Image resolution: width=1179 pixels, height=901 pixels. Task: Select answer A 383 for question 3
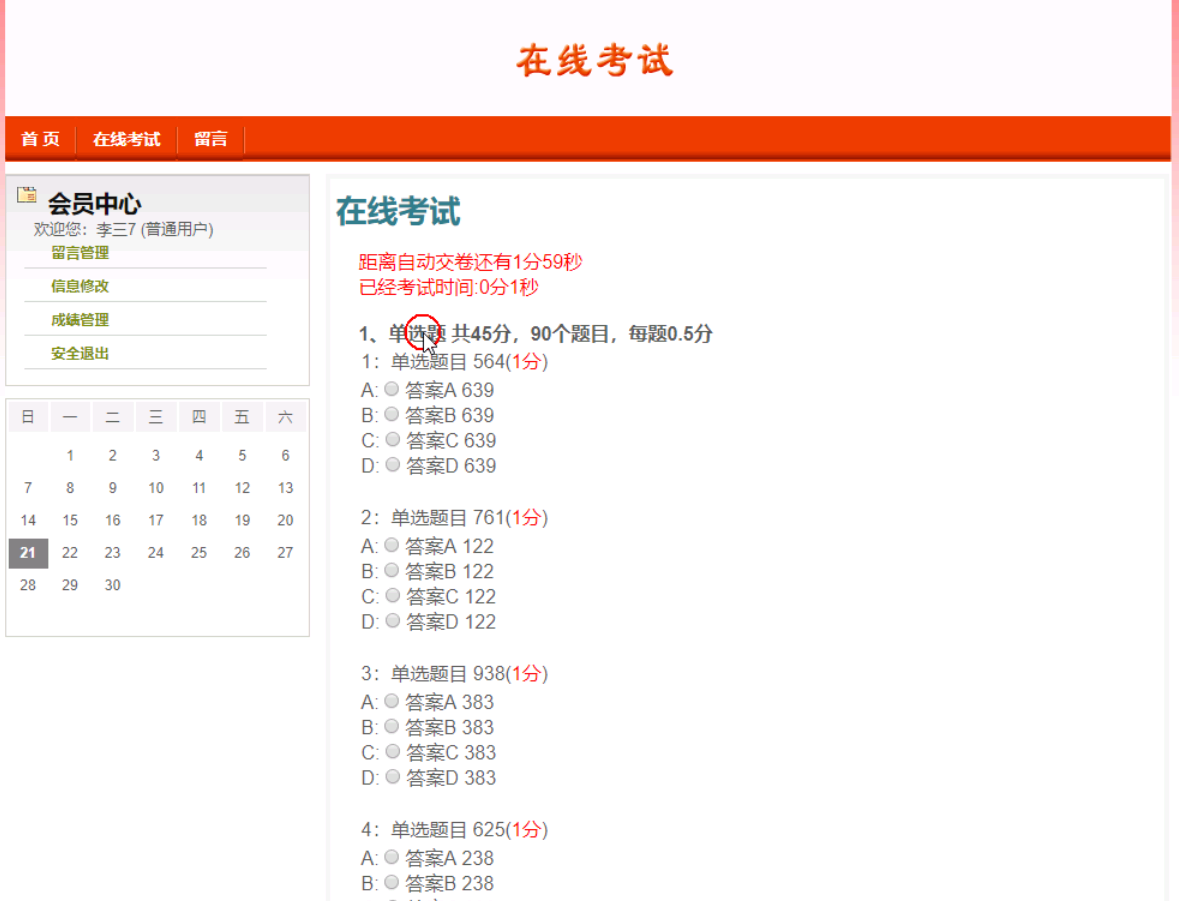391,700
